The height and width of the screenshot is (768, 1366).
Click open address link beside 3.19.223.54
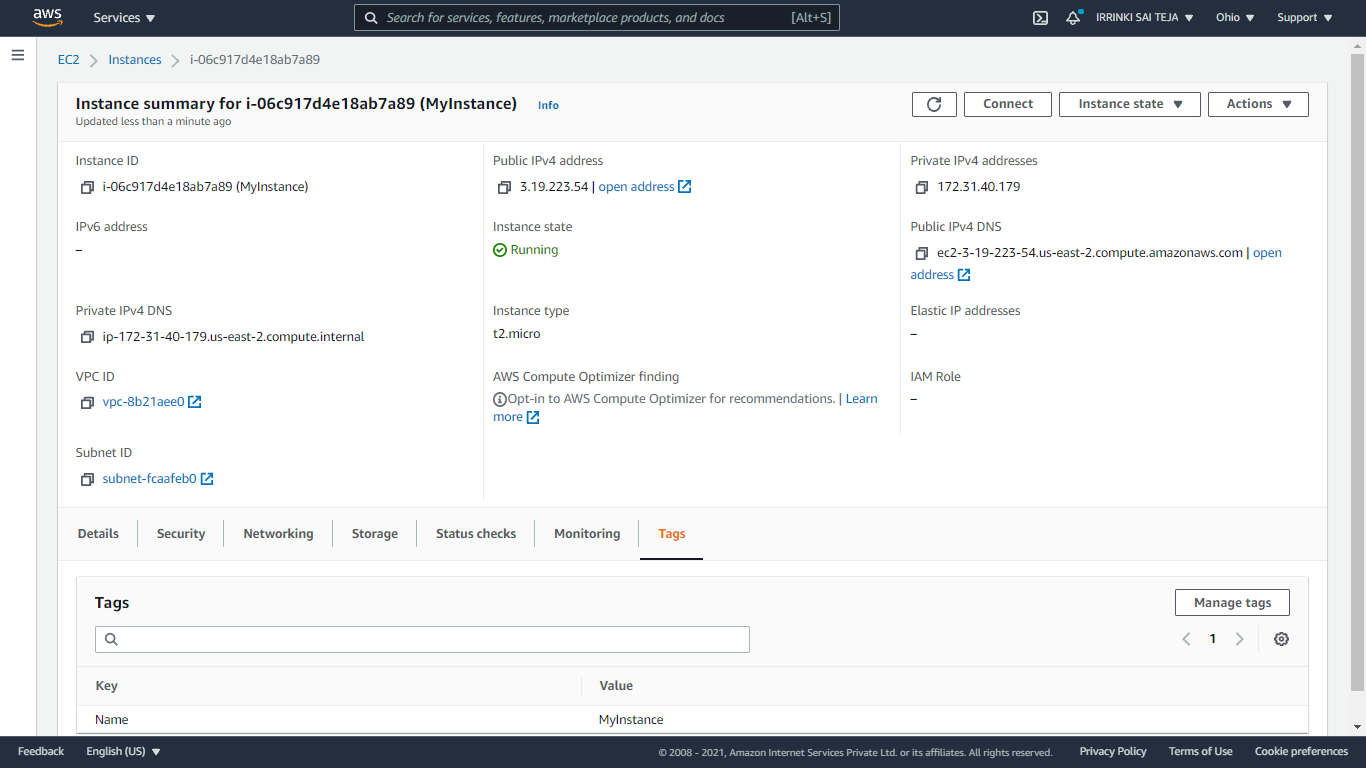(x=636, y=187)
